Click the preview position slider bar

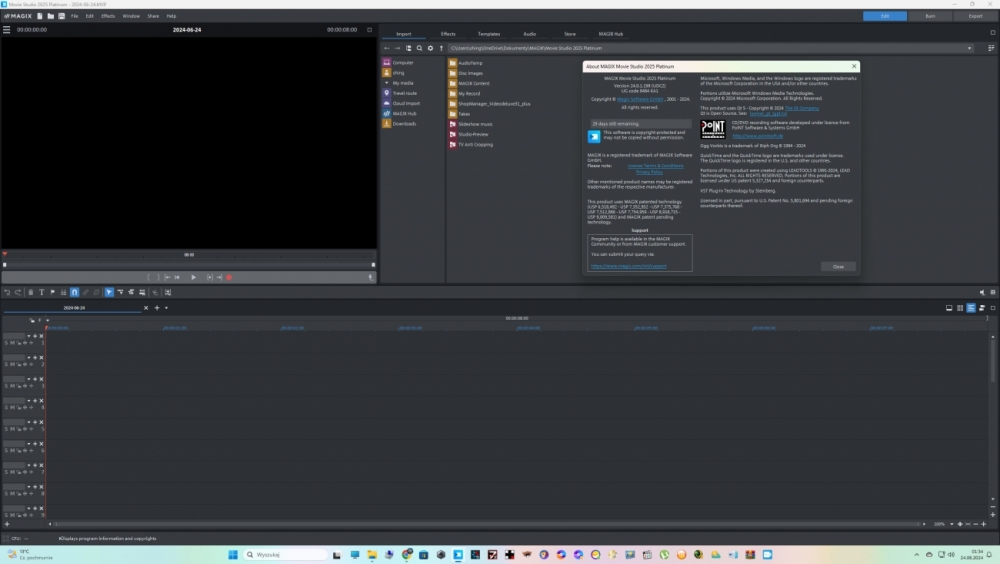click(188, 265)
